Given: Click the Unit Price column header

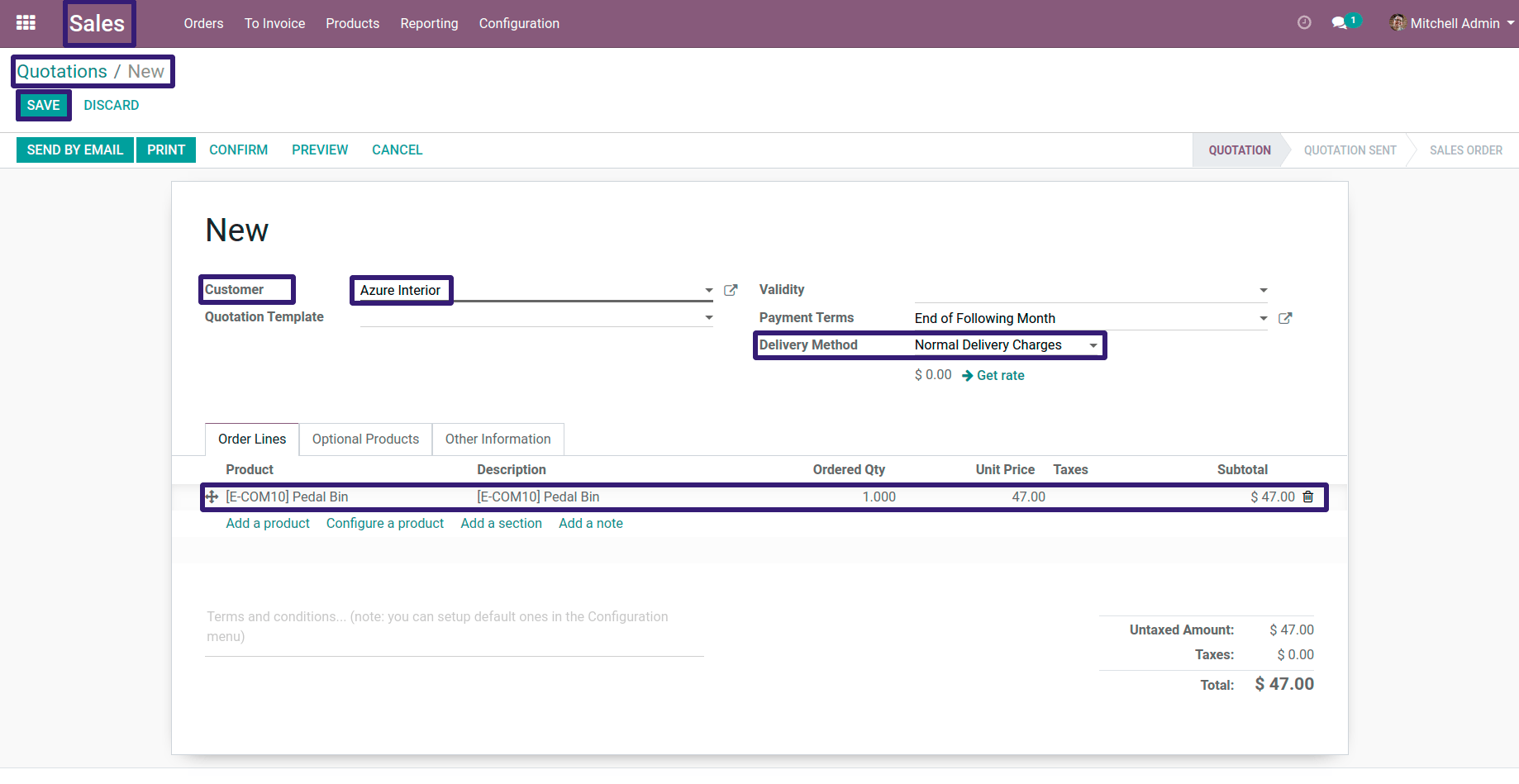Looking at the screenshot, I should 1005,469.
